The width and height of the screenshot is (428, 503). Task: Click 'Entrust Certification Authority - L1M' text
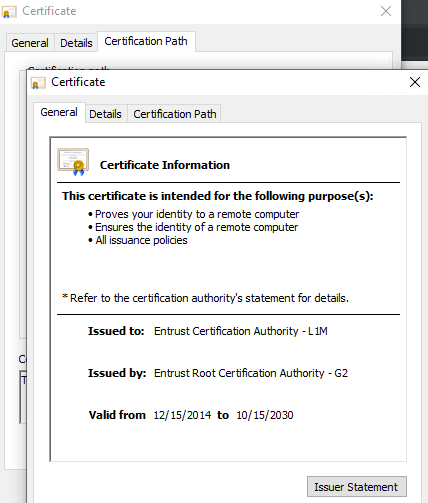(x=241, y=331)
